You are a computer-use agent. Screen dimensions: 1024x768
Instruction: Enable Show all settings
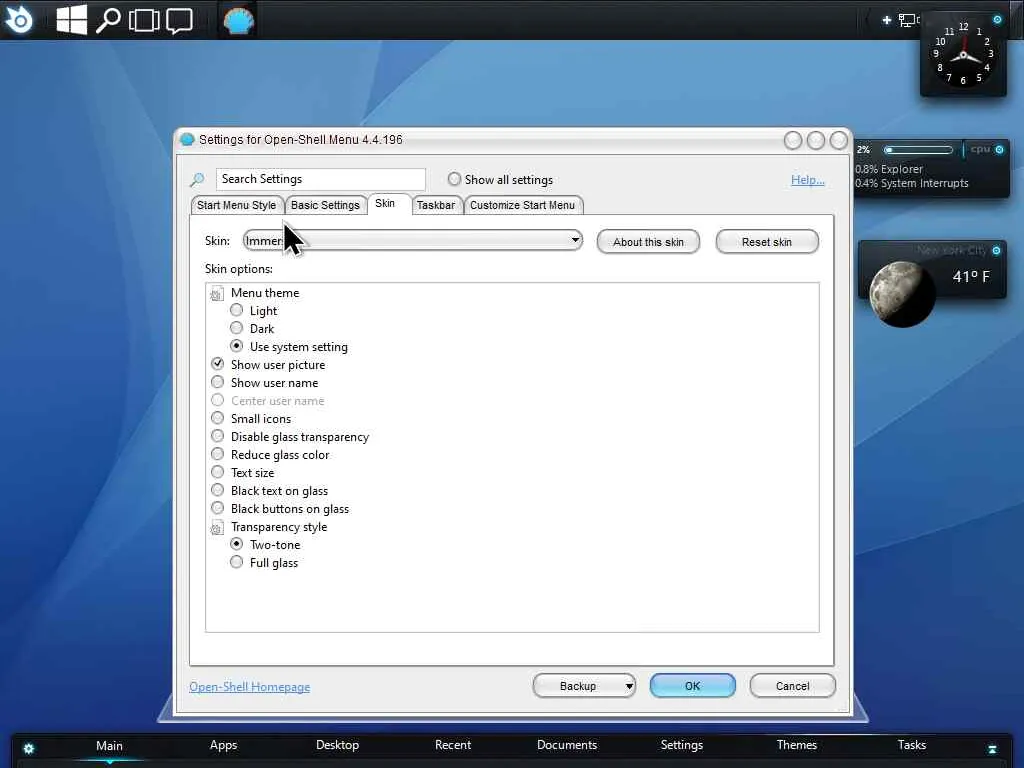454,179
